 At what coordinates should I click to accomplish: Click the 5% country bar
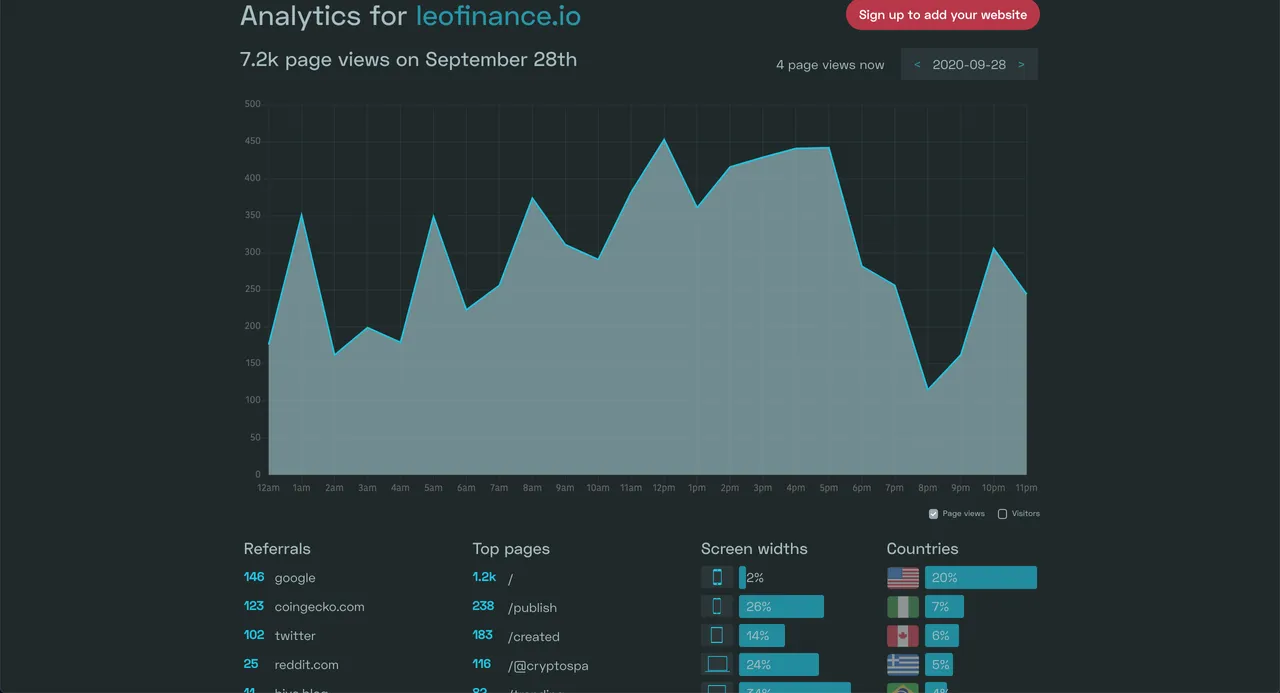click(x=939, y=665)
